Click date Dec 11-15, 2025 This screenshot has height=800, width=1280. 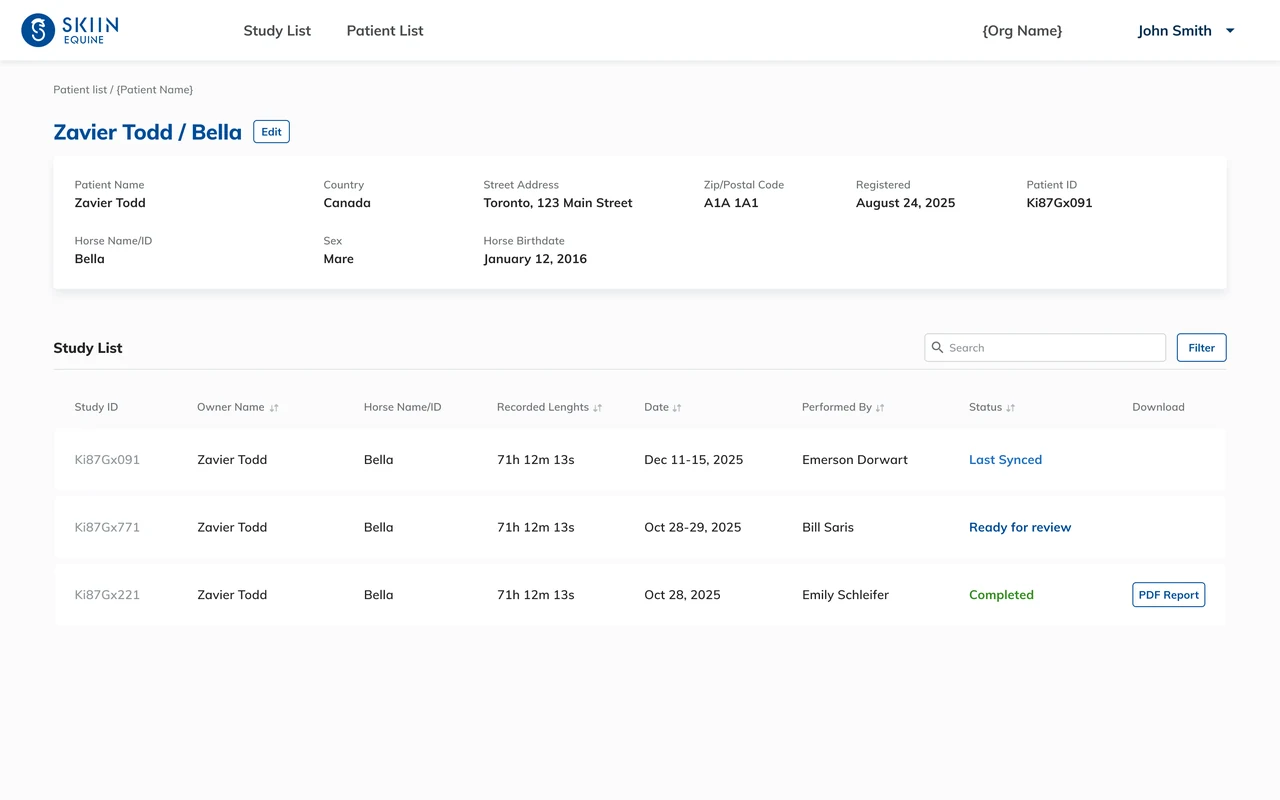pos(693,460)
